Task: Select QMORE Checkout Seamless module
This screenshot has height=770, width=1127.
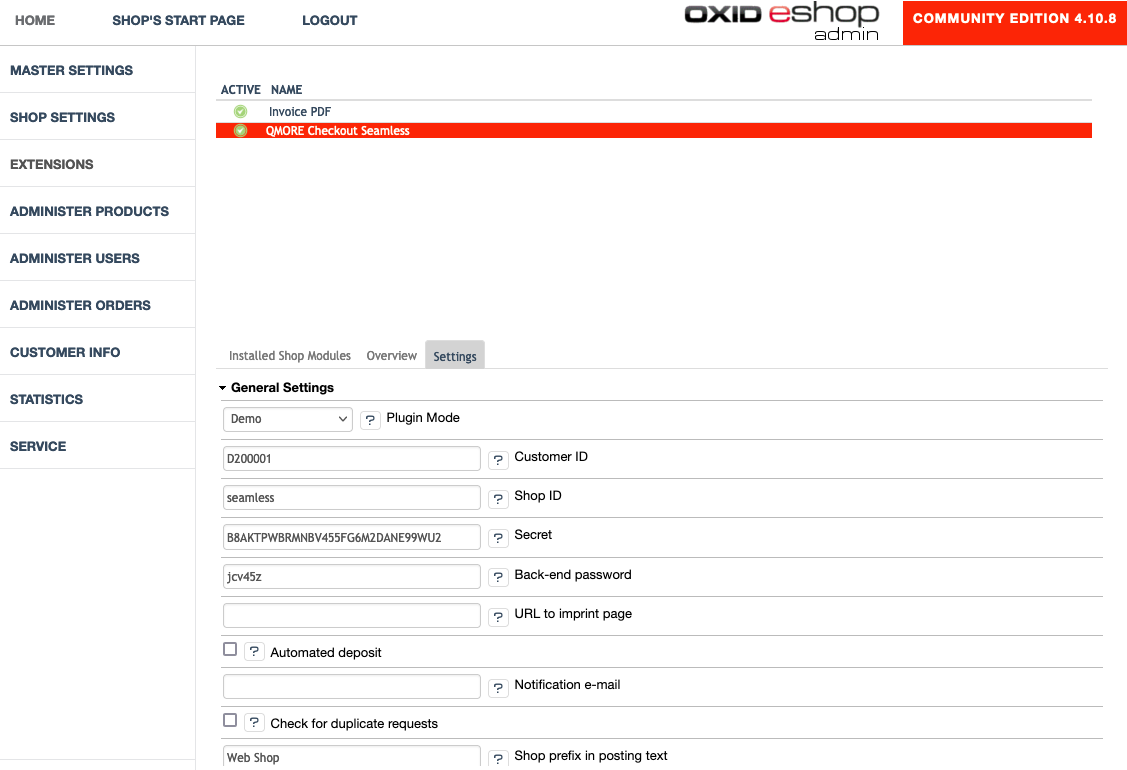Action: pyautogui.click(x=653, y=131)
